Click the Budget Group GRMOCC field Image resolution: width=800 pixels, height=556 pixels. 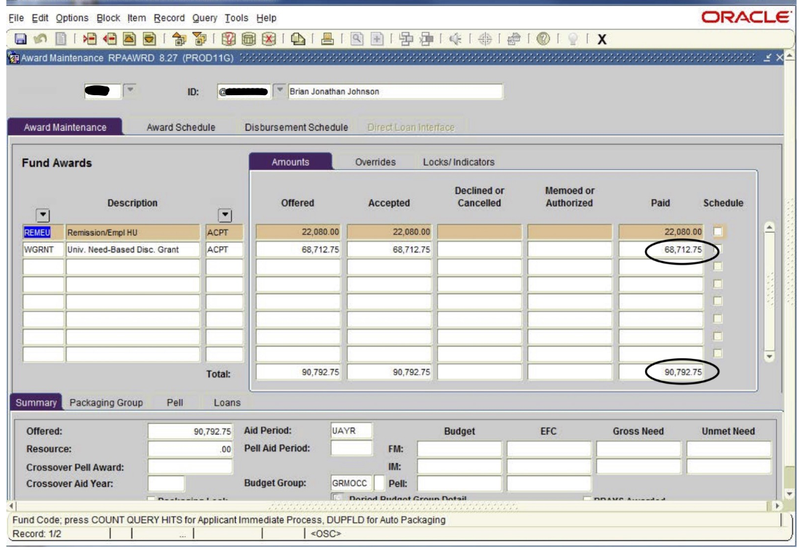pos(352,483)
